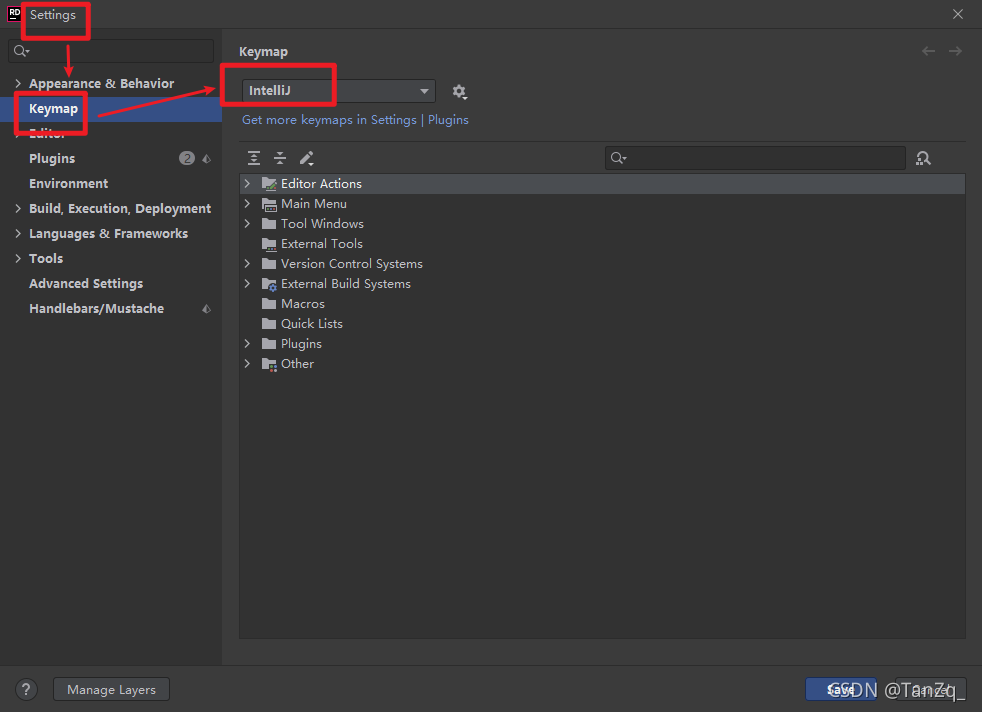Screen dimensions: 982x712
Task: Click the Other folder icon
Action: click(x=269, y=364)
